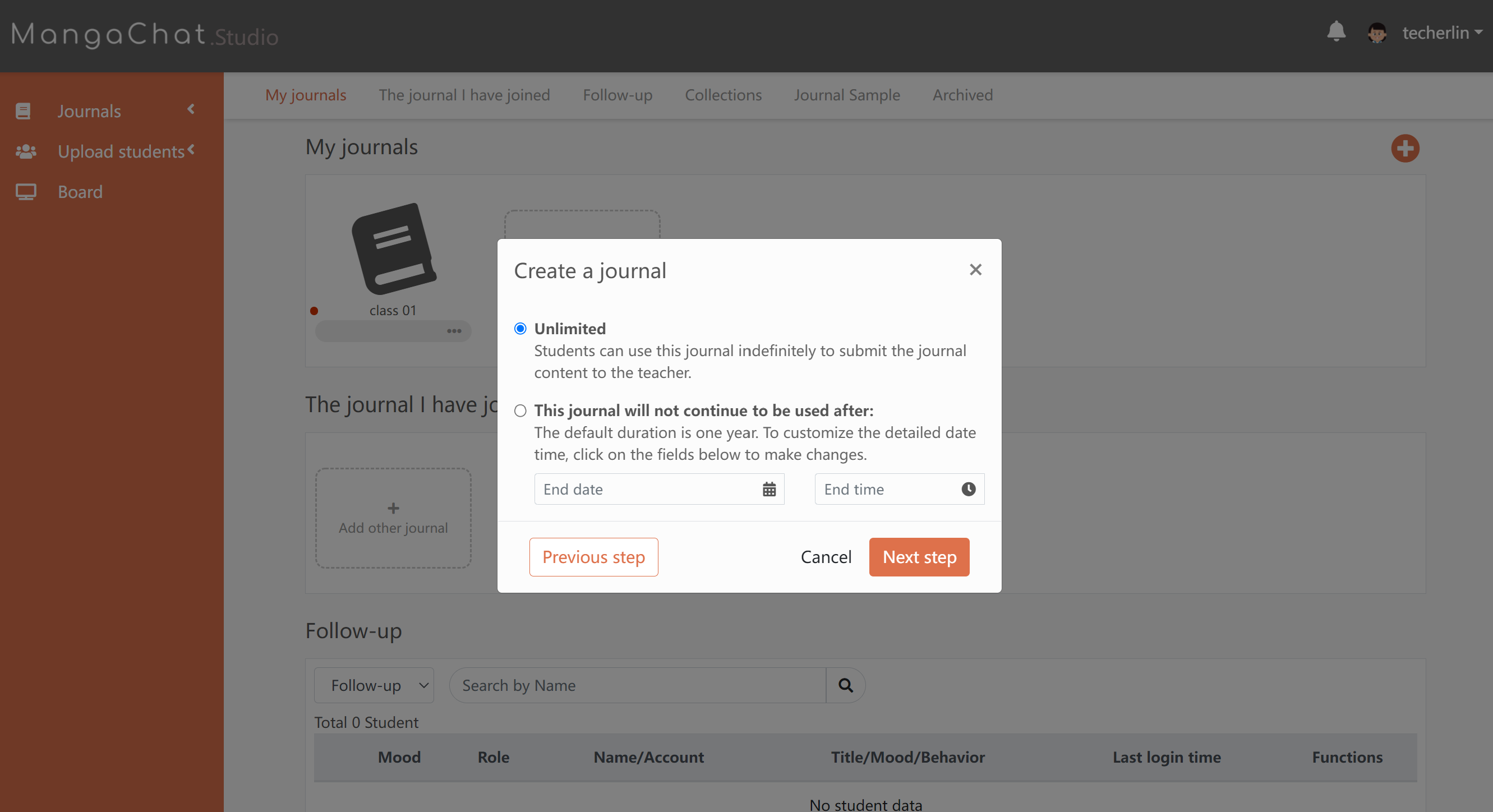The height and width of the screenshot is (812, 1493).
Task: Switch to the Follow-up tab
Action: coord(618,95)
